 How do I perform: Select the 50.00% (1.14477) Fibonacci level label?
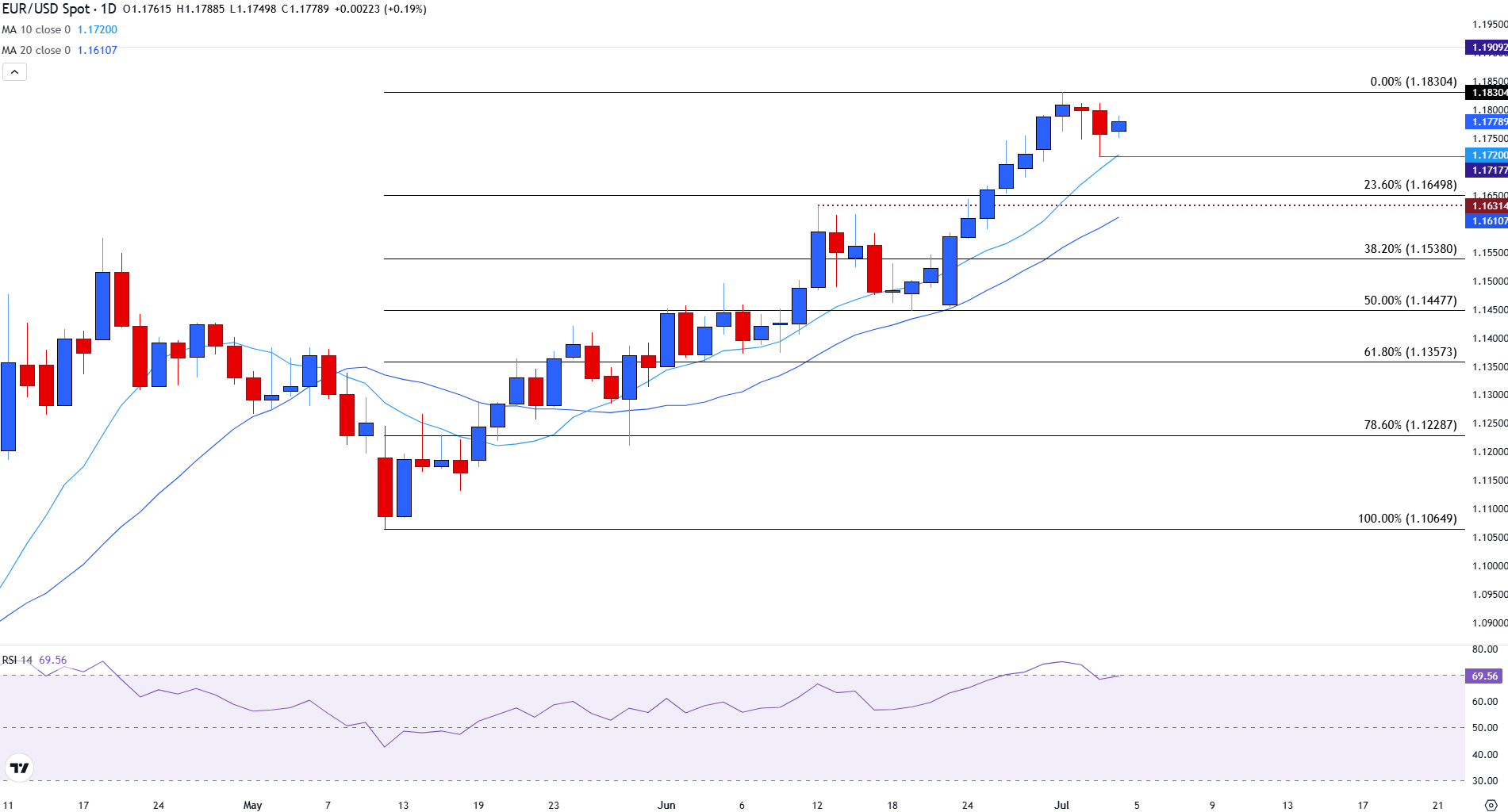[x=1410, y=301]
